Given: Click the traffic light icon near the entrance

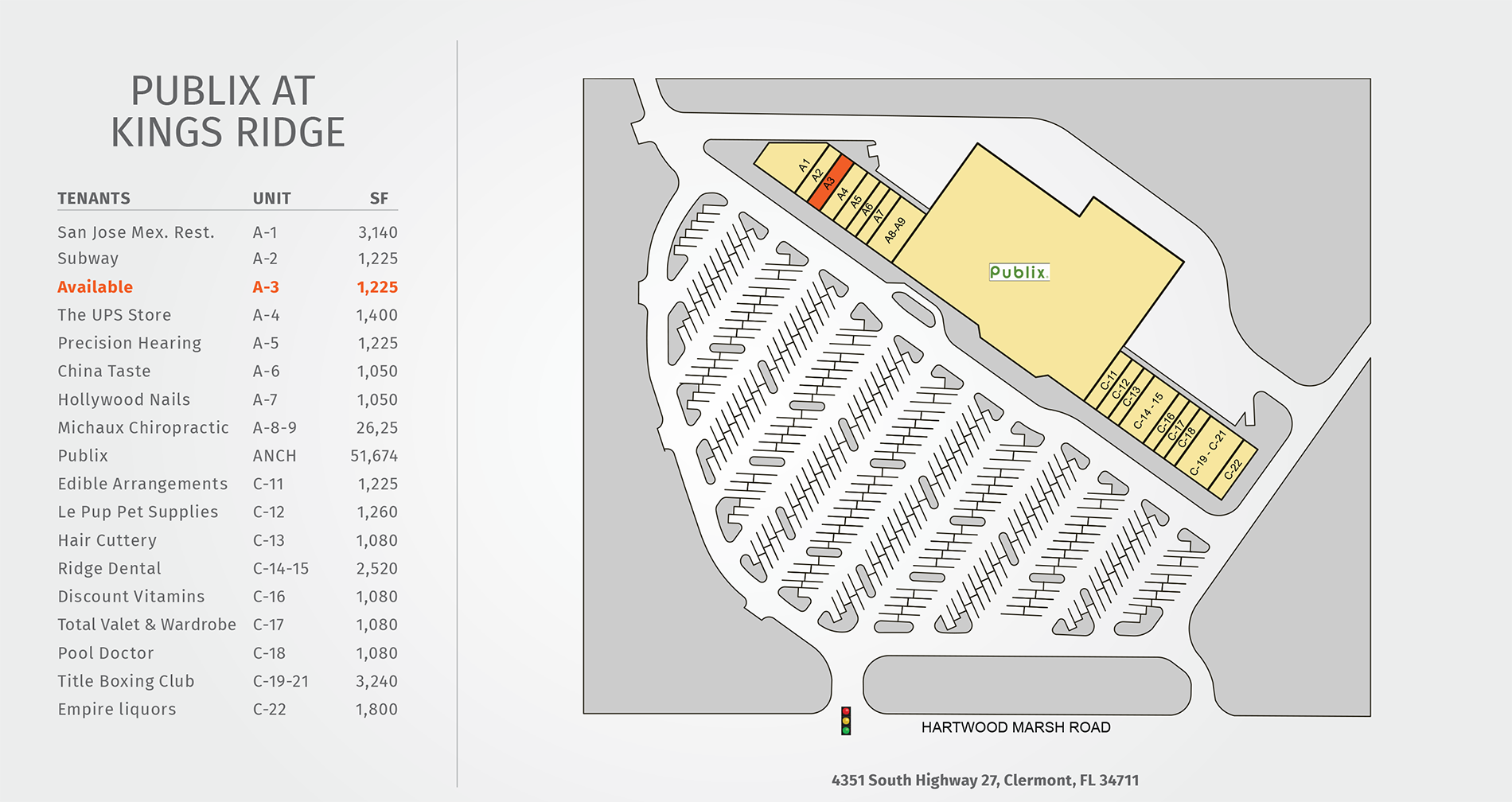Looking at the screenshot, I should [x=846, y=721].
